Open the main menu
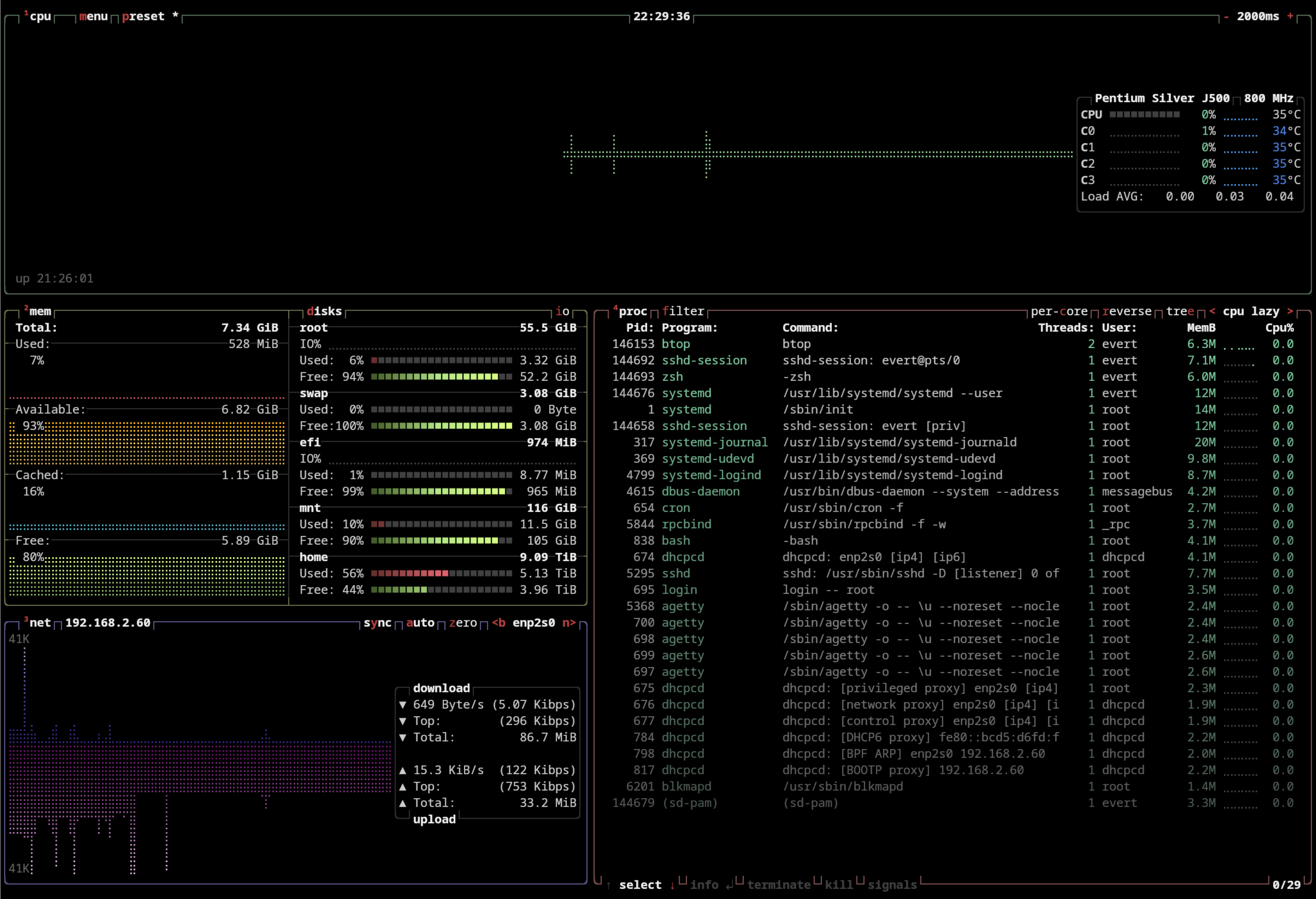Screen dimensions: 1316x899 point(93,16)
